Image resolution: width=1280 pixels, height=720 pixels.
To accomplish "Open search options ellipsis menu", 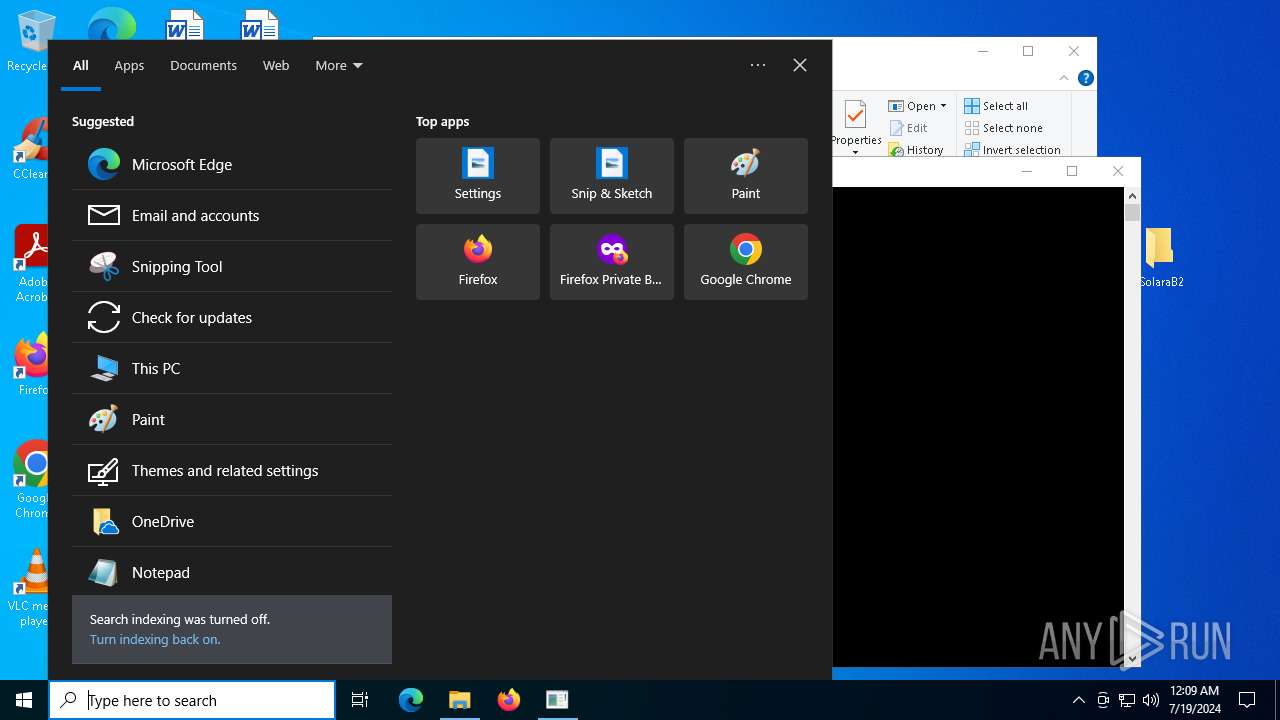I will (x=758, y=65).
